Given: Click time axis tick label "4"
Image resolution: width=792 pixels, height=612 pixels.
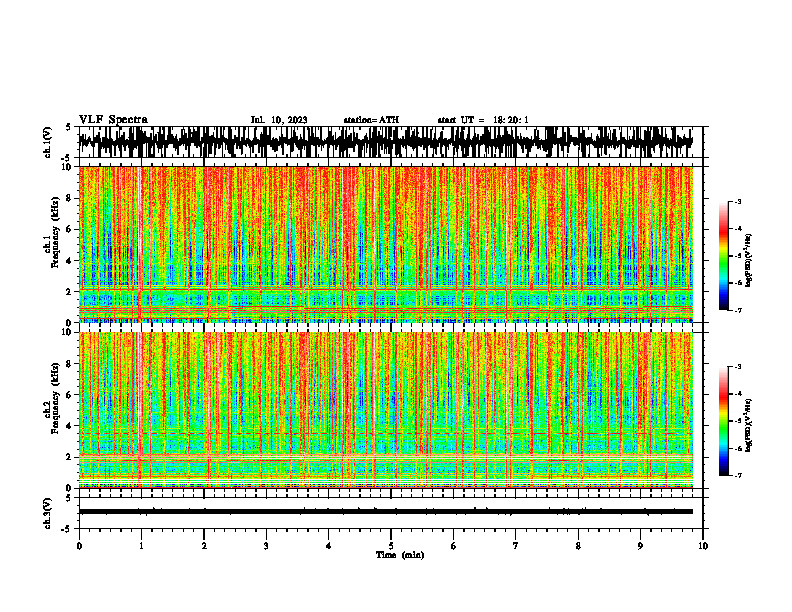Looking at the screenshot, I should pyautogui.click(x=328, y=546).
